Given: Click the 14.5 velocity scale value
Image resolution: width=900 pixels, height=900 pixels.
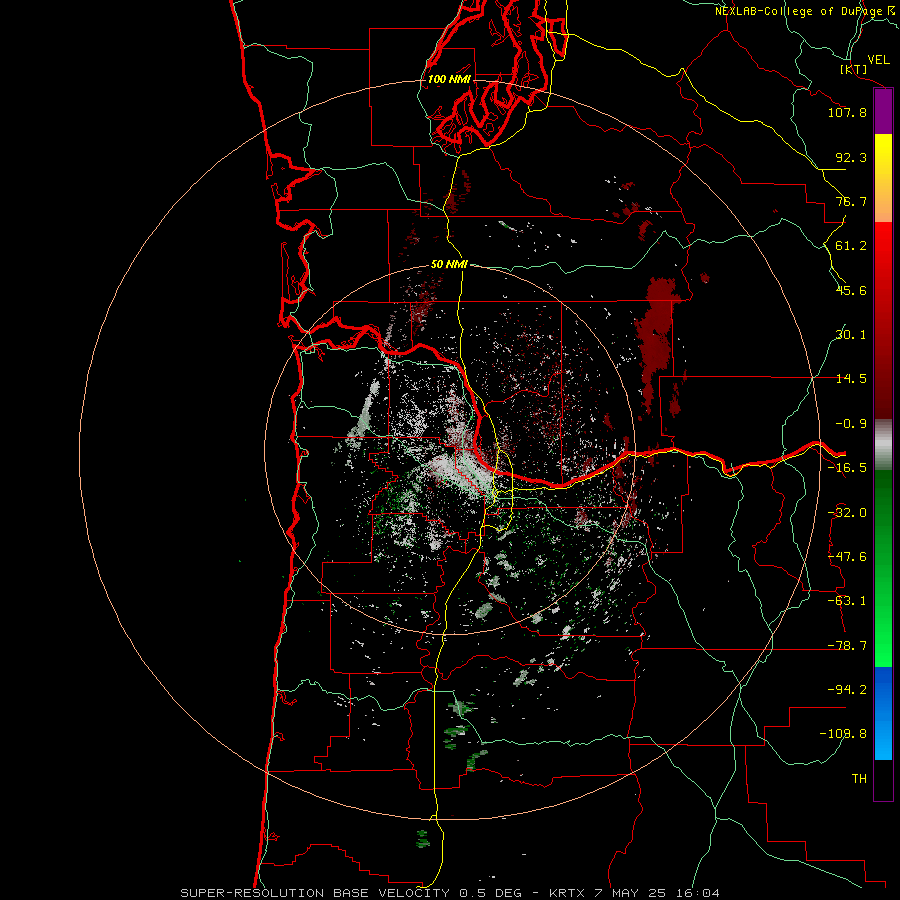Looking at the screenshot, I should coord(851,379).
